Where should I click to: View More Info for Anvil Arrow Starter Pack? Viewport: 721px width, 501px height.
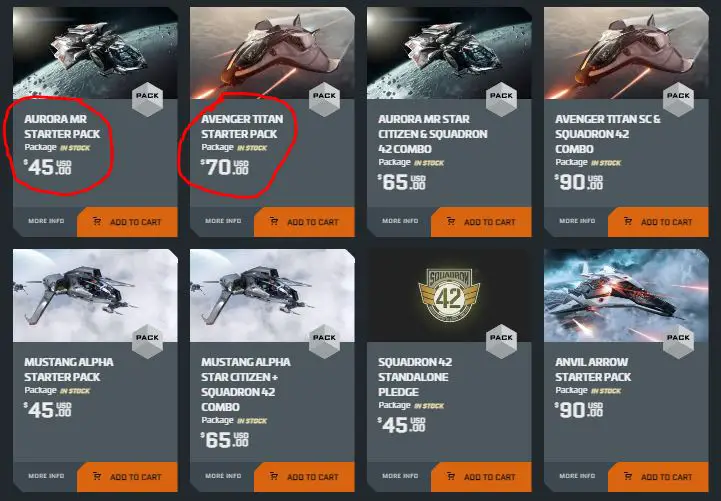577,476
